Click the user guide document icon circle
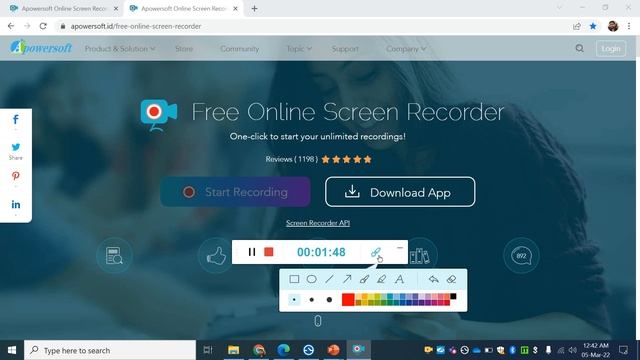640x360 pixels. [114, 256]
